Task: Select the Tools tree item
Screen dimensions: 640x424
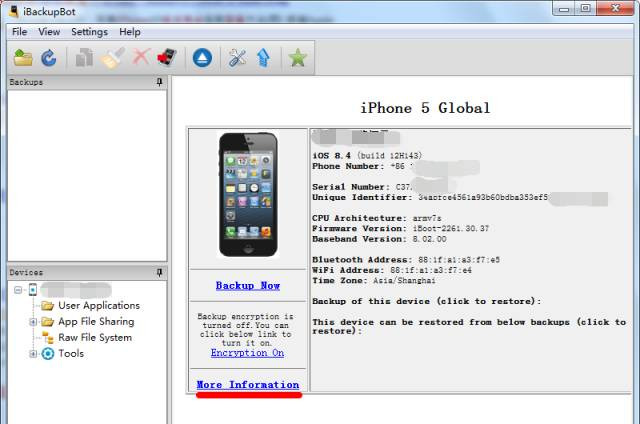Action: 71,353
